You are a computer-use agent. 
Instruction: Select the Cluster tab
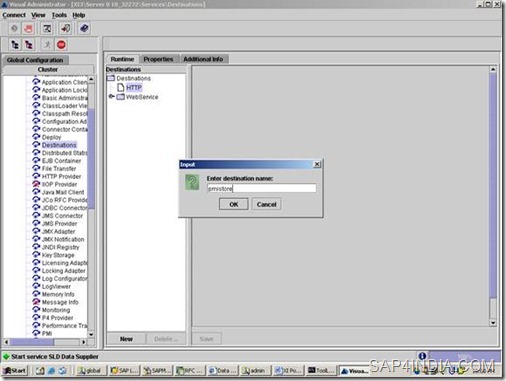48,69
